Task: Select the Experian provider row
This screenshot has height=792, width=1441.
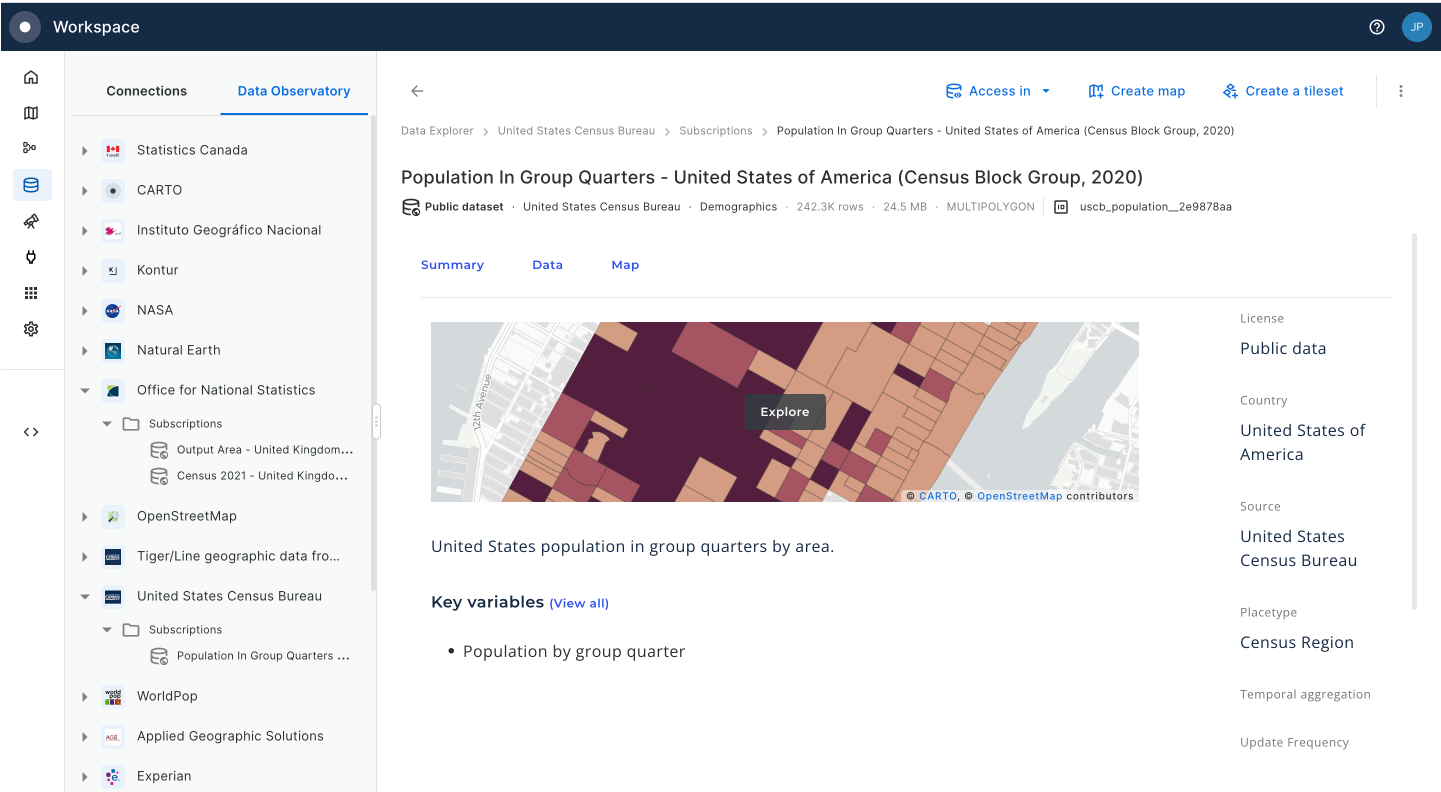Action: [x=218, y=776]
